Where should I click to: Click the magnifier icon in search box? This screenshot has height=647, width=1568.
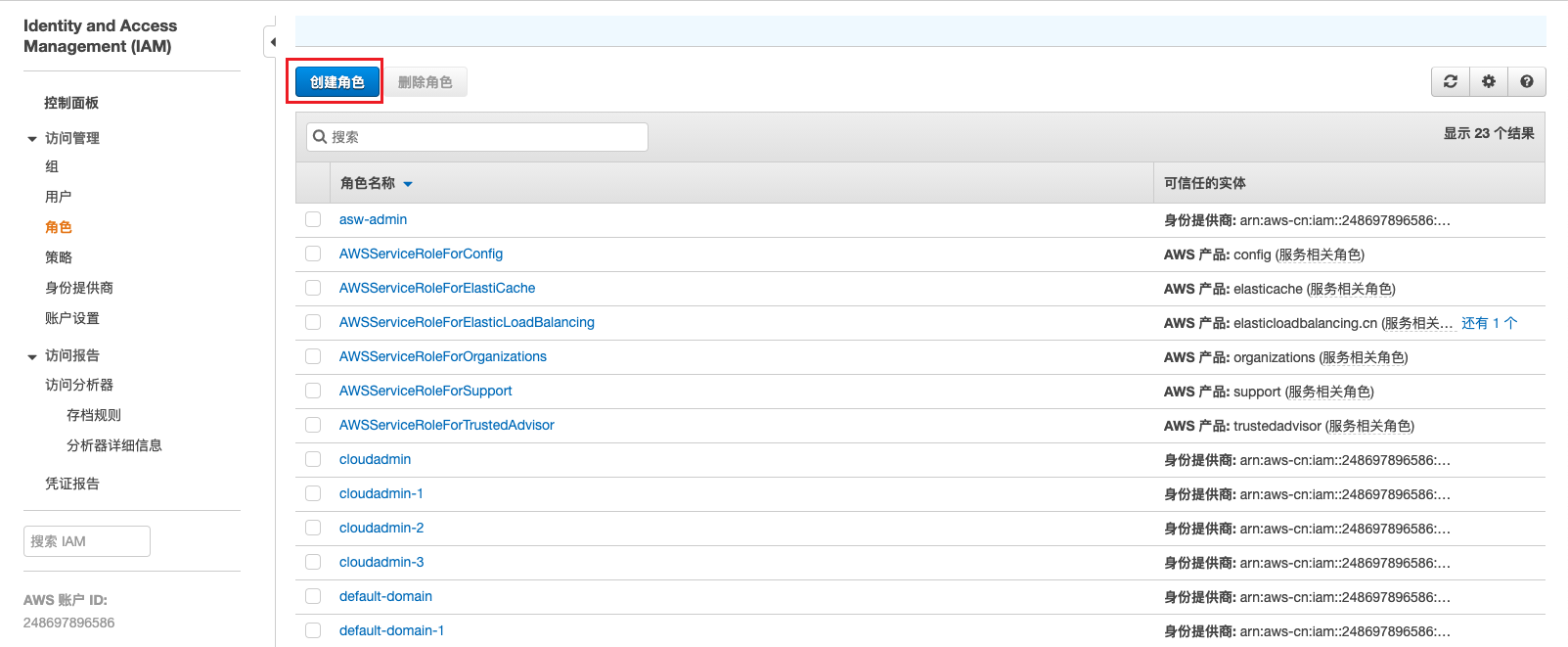320,137
